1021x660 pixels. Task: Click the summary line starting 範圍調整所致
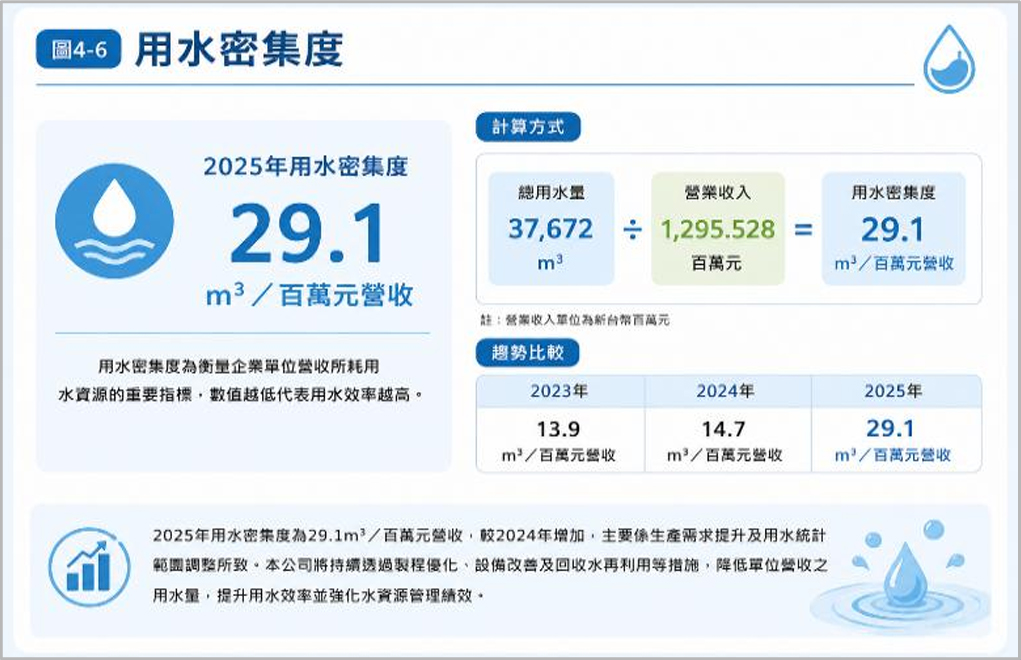pyautogui.click(x=490, y=565)
